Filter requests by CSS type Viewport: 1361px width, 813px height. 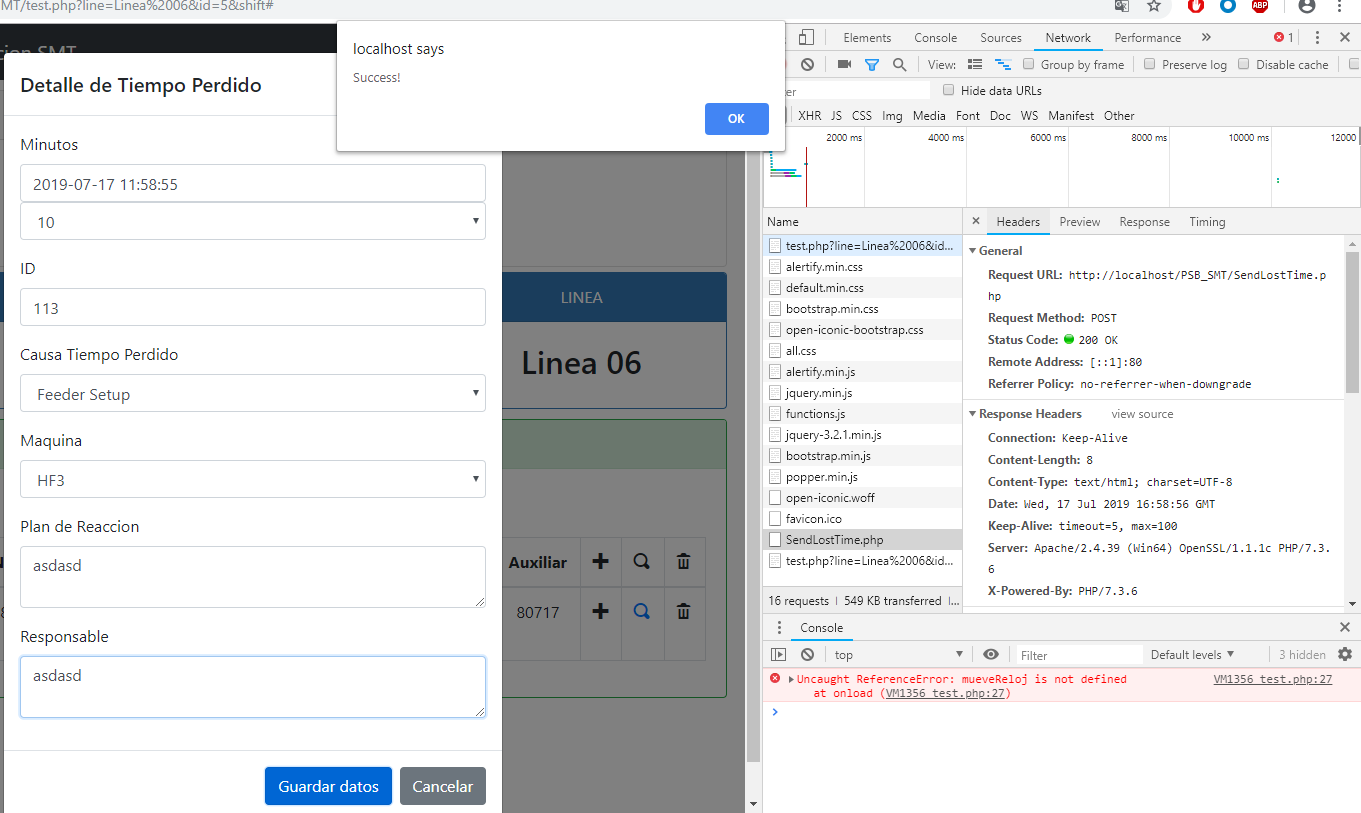[x=862, y=116]
